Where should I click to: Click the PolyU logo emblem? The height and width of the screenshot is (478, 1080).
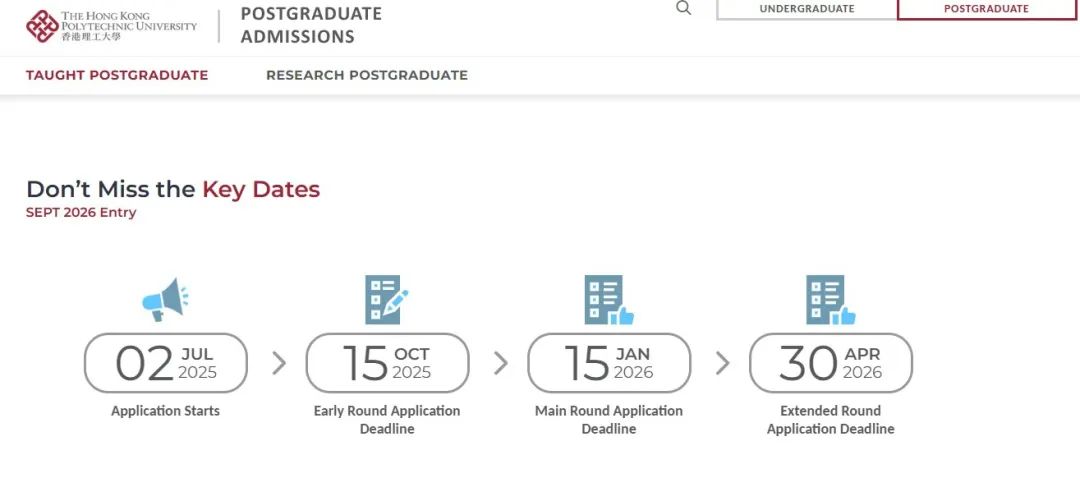42,26
